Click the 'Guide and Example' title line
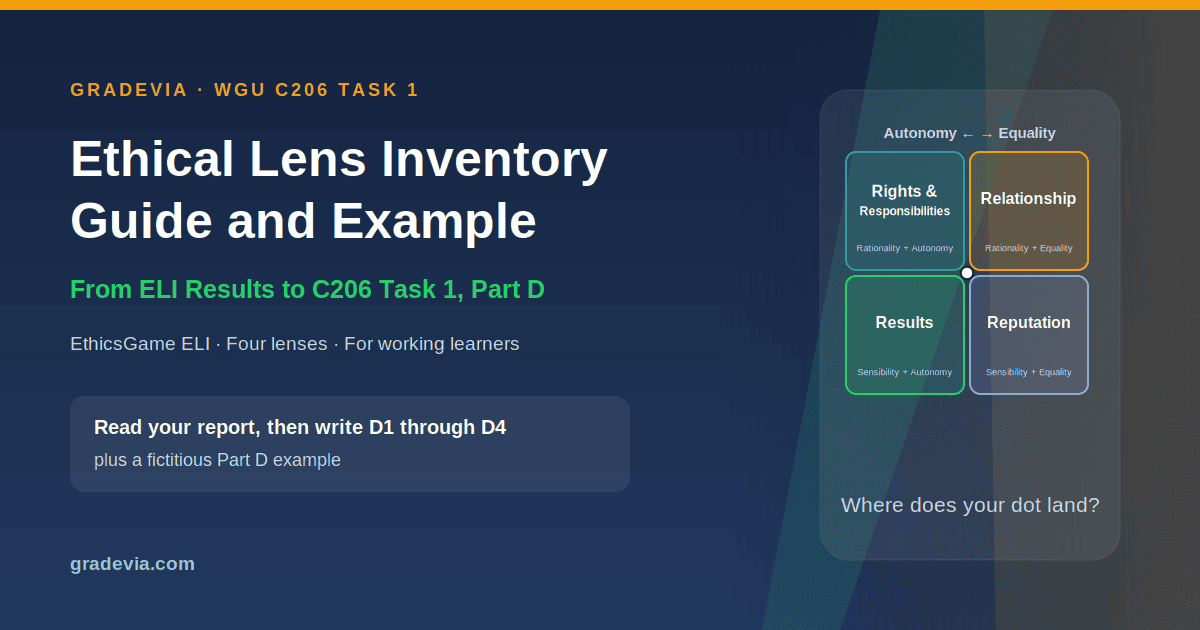This screenshot has width=1200, height=630. (x=303, y=222)
